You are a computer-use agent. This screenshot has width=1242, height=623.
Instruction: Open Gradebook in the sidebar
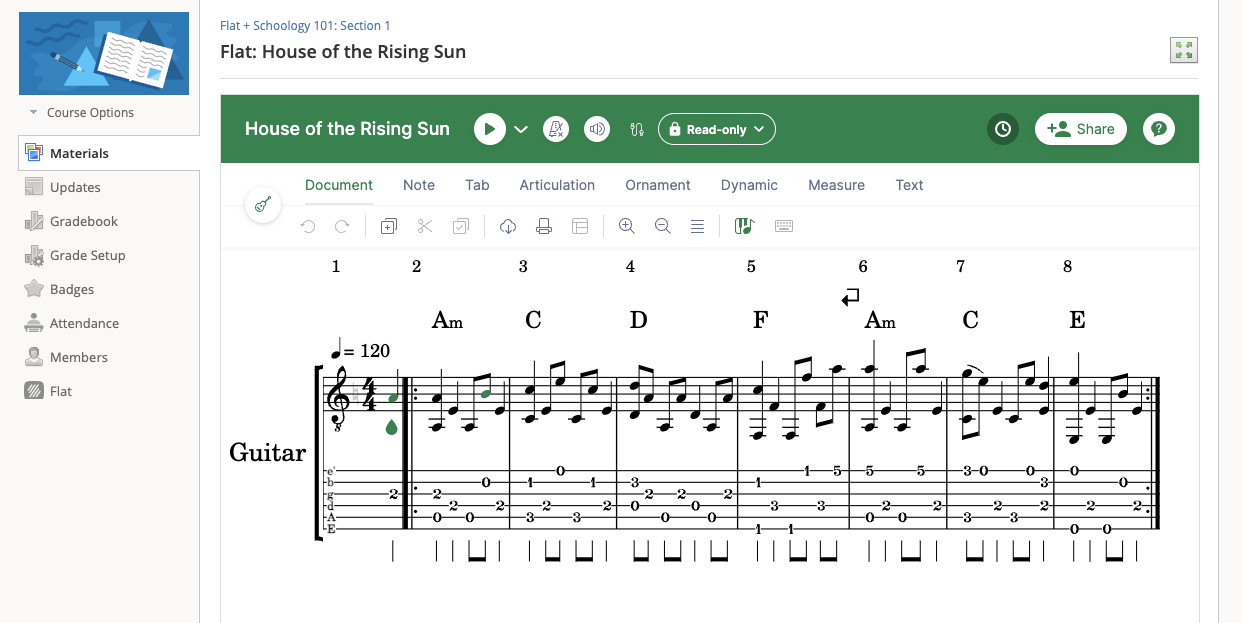pos(83,221)
